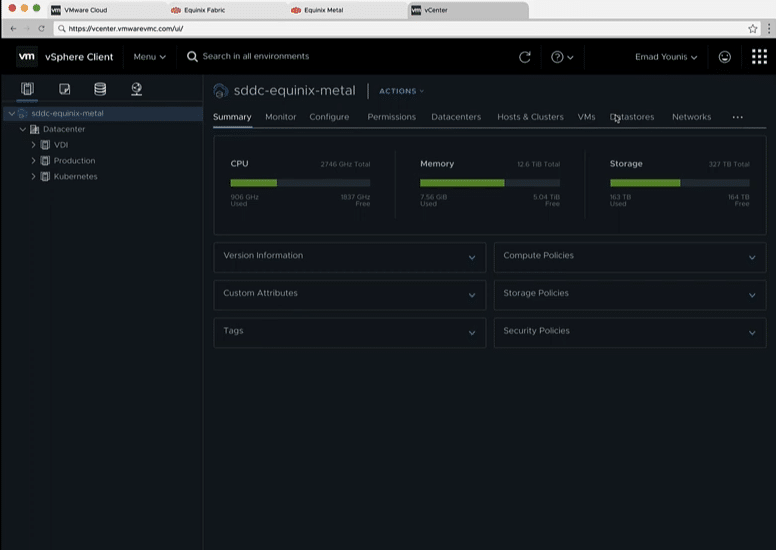Click the Kubernetes cluster icon
Image resolution: width=776 pixels, height=550 pixels.
45,177
